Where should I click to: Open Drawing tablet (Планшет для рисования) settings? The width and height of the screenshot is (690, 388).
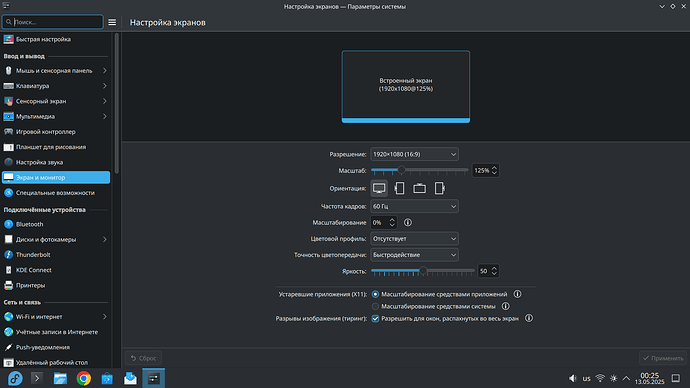56,147
